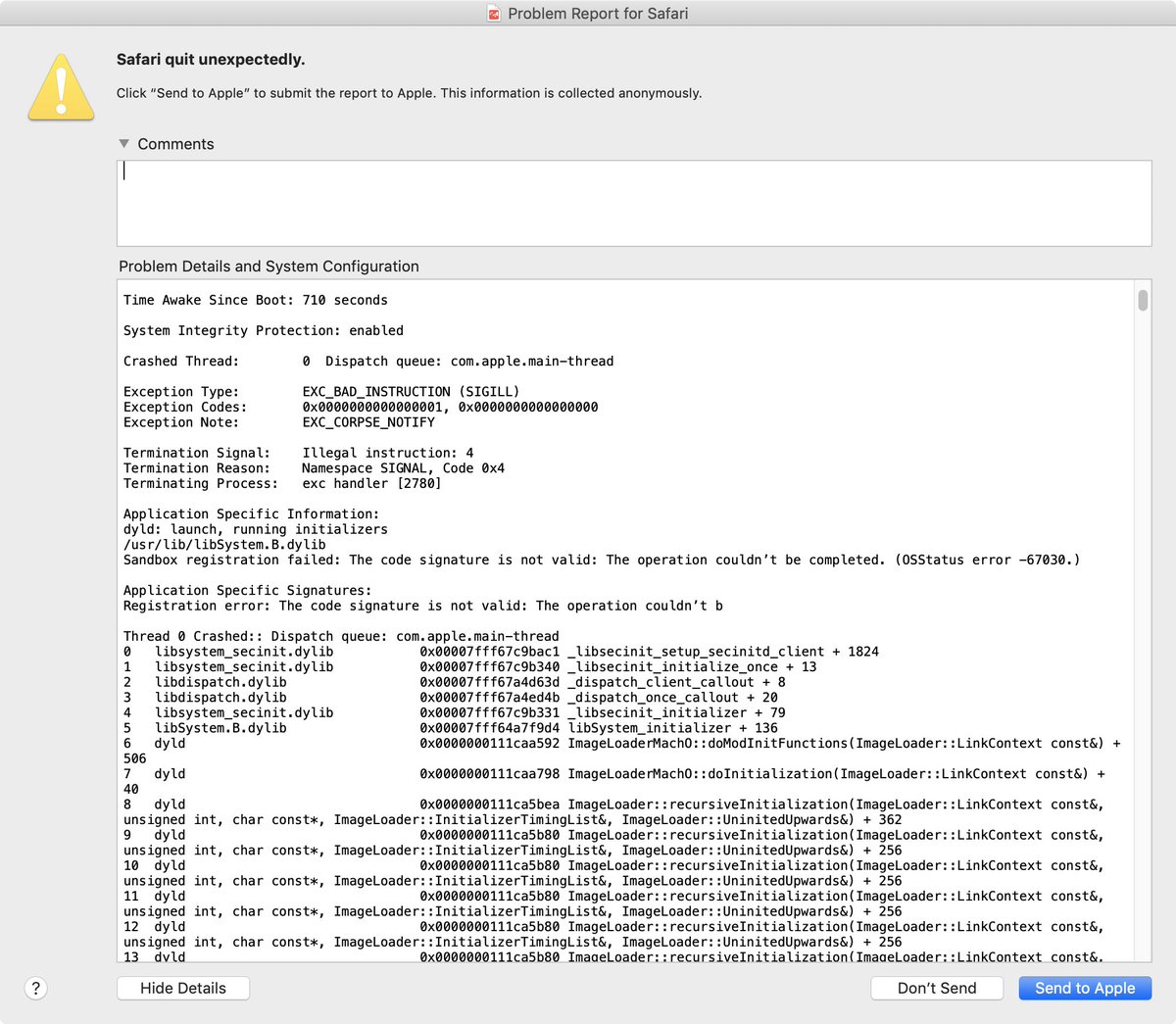Click the 'Comments' label

pos(175,143)
